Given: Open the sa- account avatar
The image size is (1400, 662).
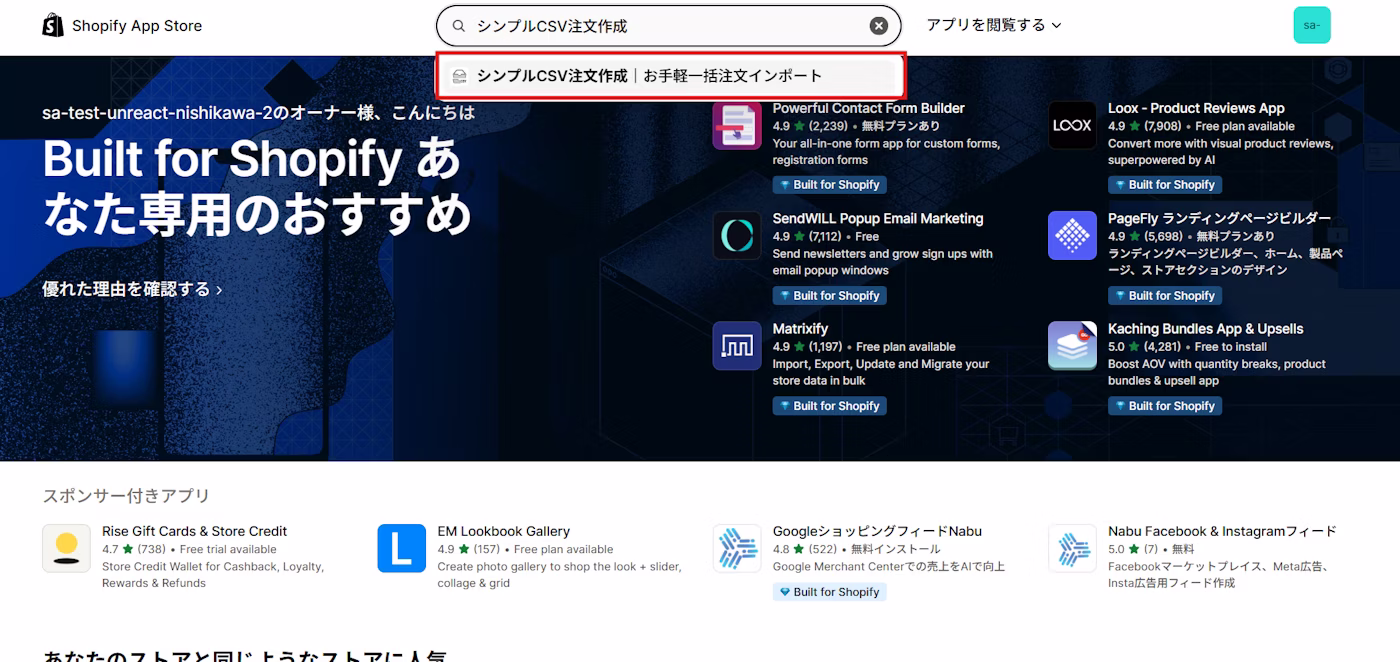Looking at the screenshot, I should (x=1311, y=26).
